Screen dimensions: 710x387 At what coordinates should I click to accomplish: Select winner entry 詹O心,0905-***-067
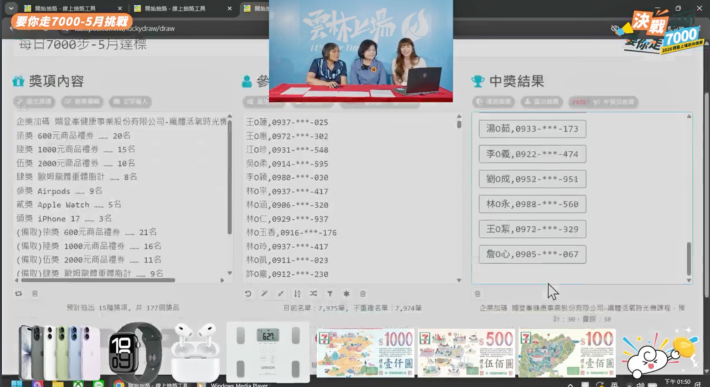pyautogui.click(x=532, y=254)
